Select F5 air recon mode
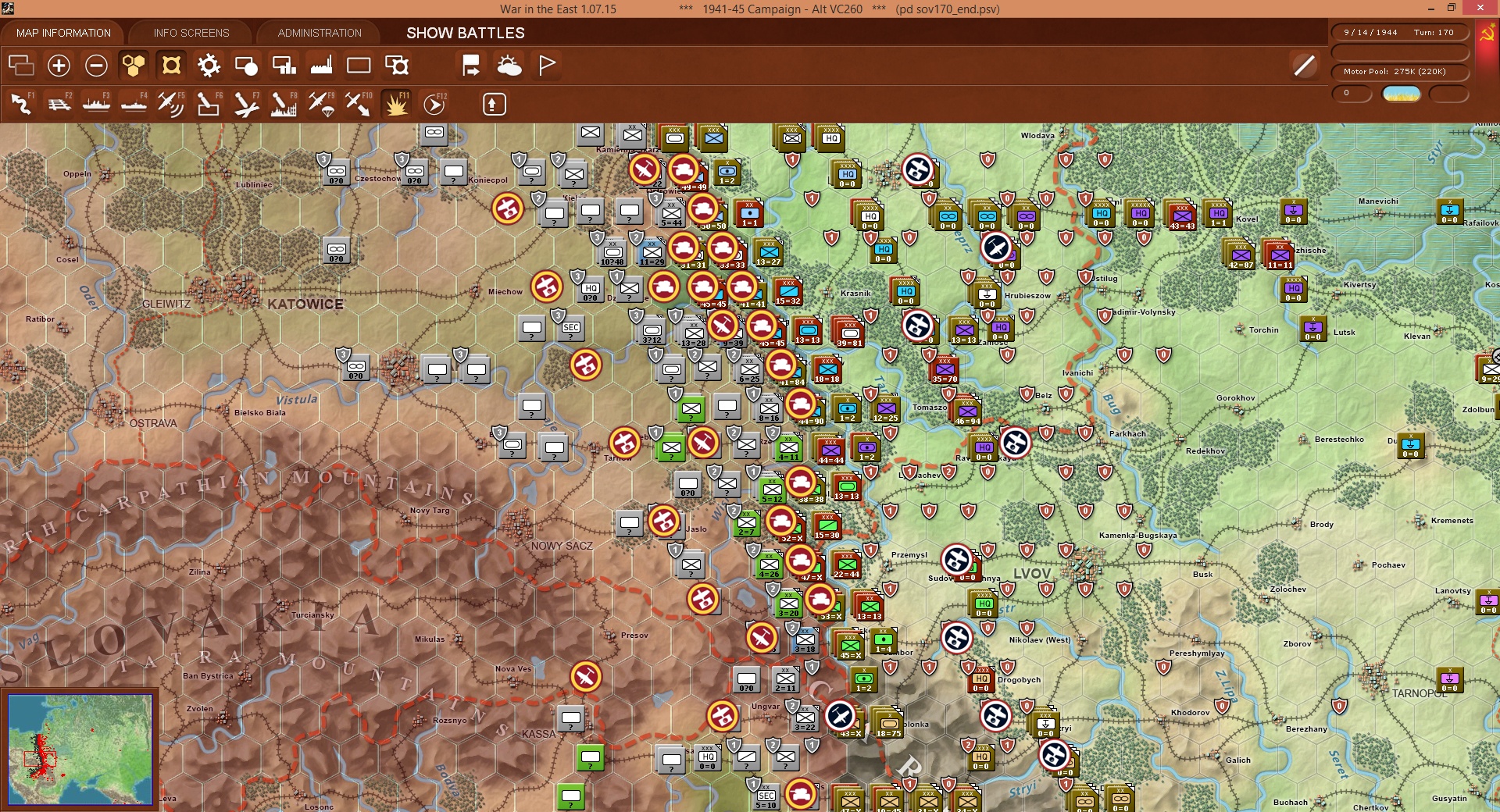The image size is (1500, 812). [x=171, y=104]
